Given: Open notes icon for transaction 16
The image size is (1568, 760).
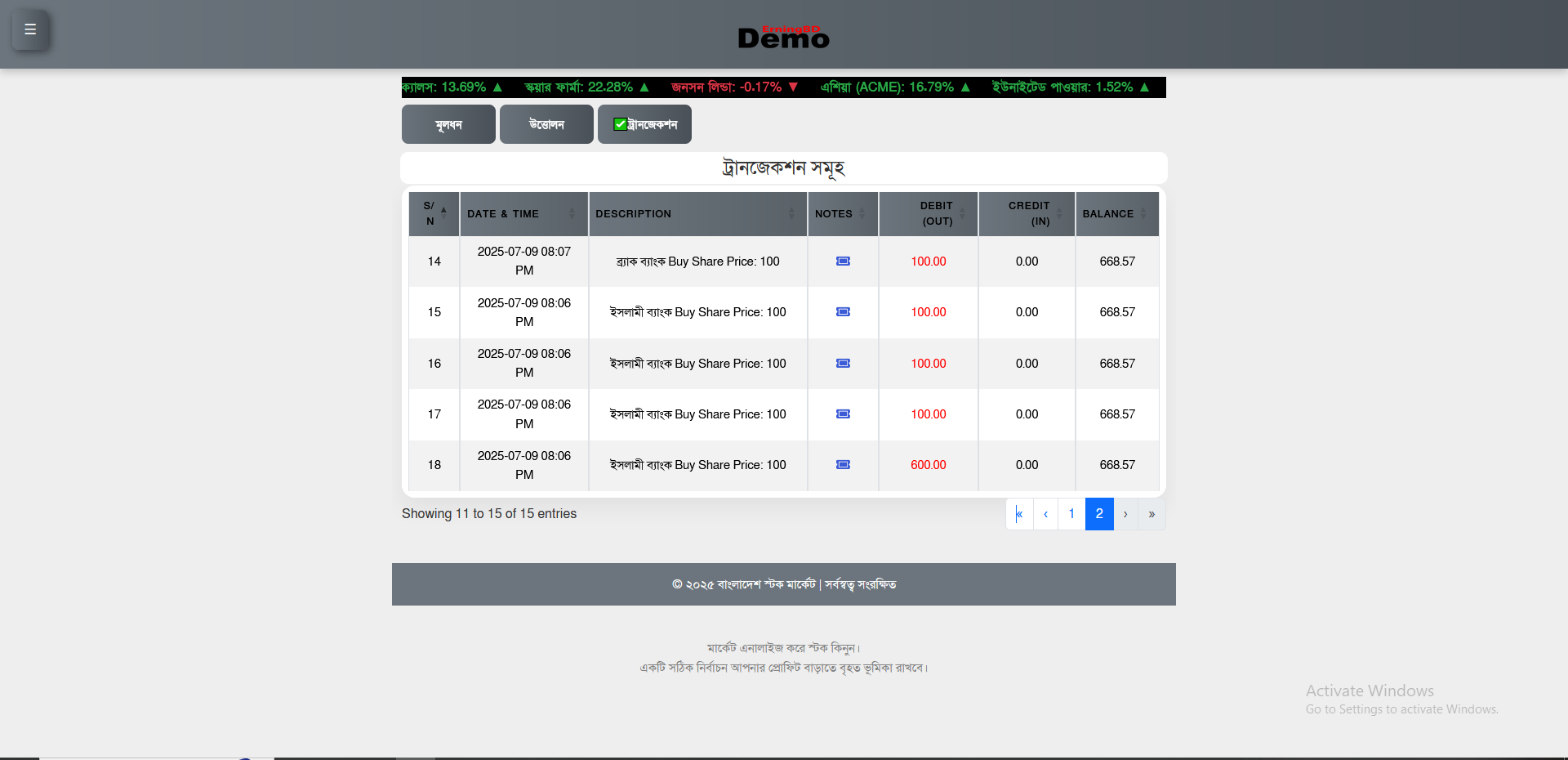Looking at the screenshot, I should pos(843,364).
